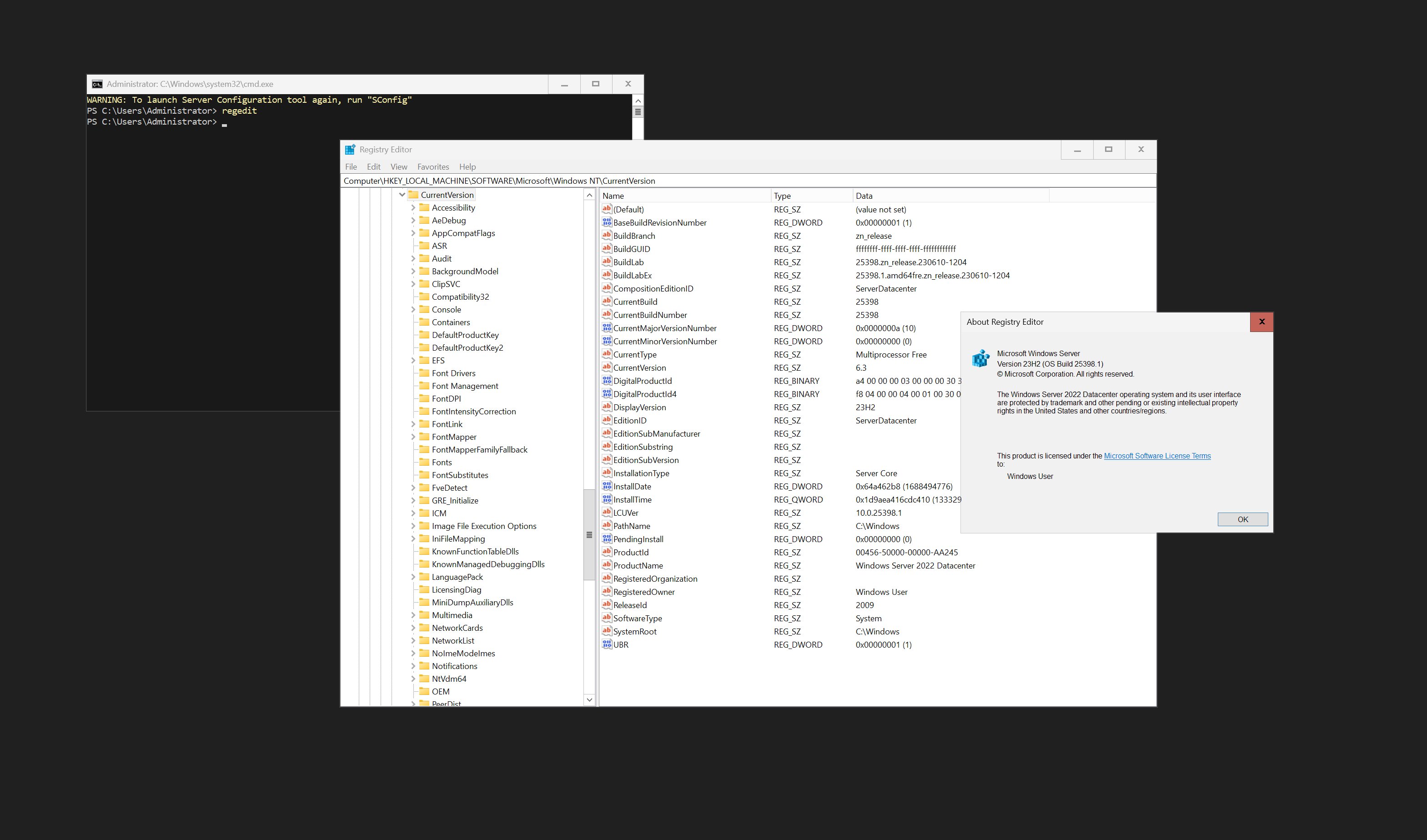This screenshot has height=840, width=1427.
Task: Click the BuildLab string value icon
Action: coord(607,262)
